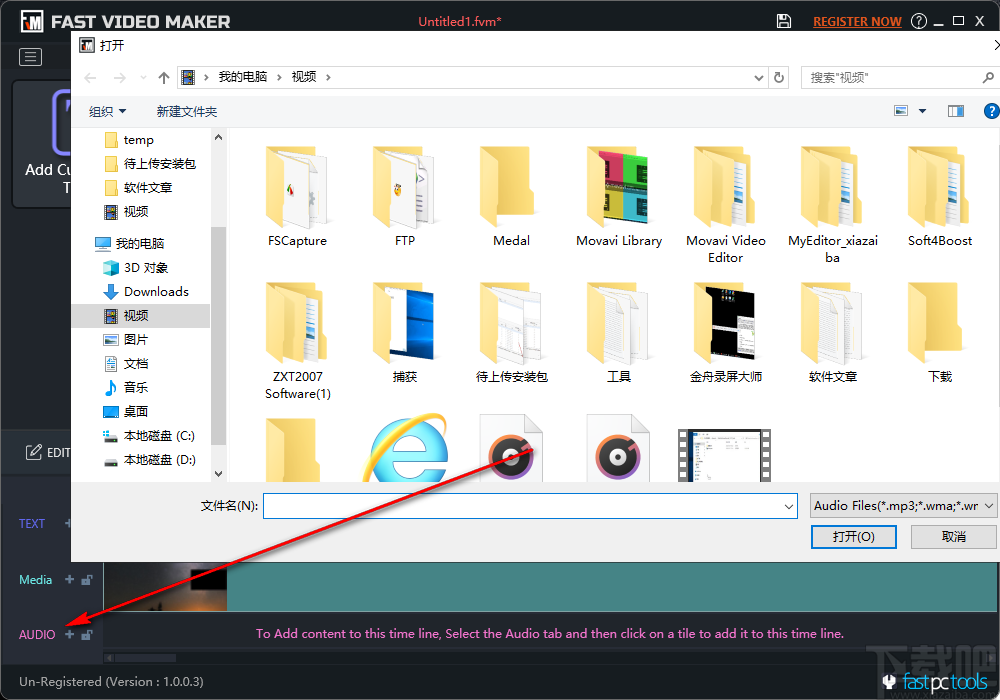The image size is (1000, 700).
Task: Click the plus icon next to TEXT track
Action: point(68,523)
